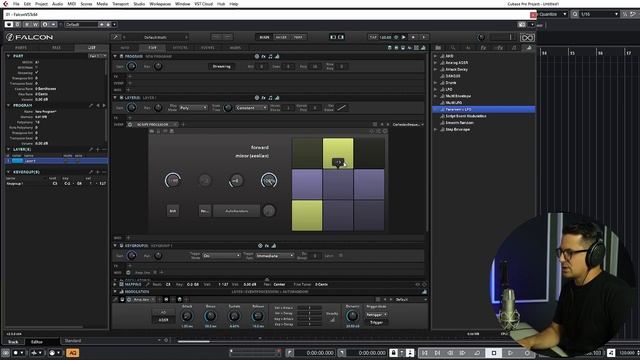Click the pencil icon in Mapping row
This screenshot has height=360, width=640.
[148, 284]
